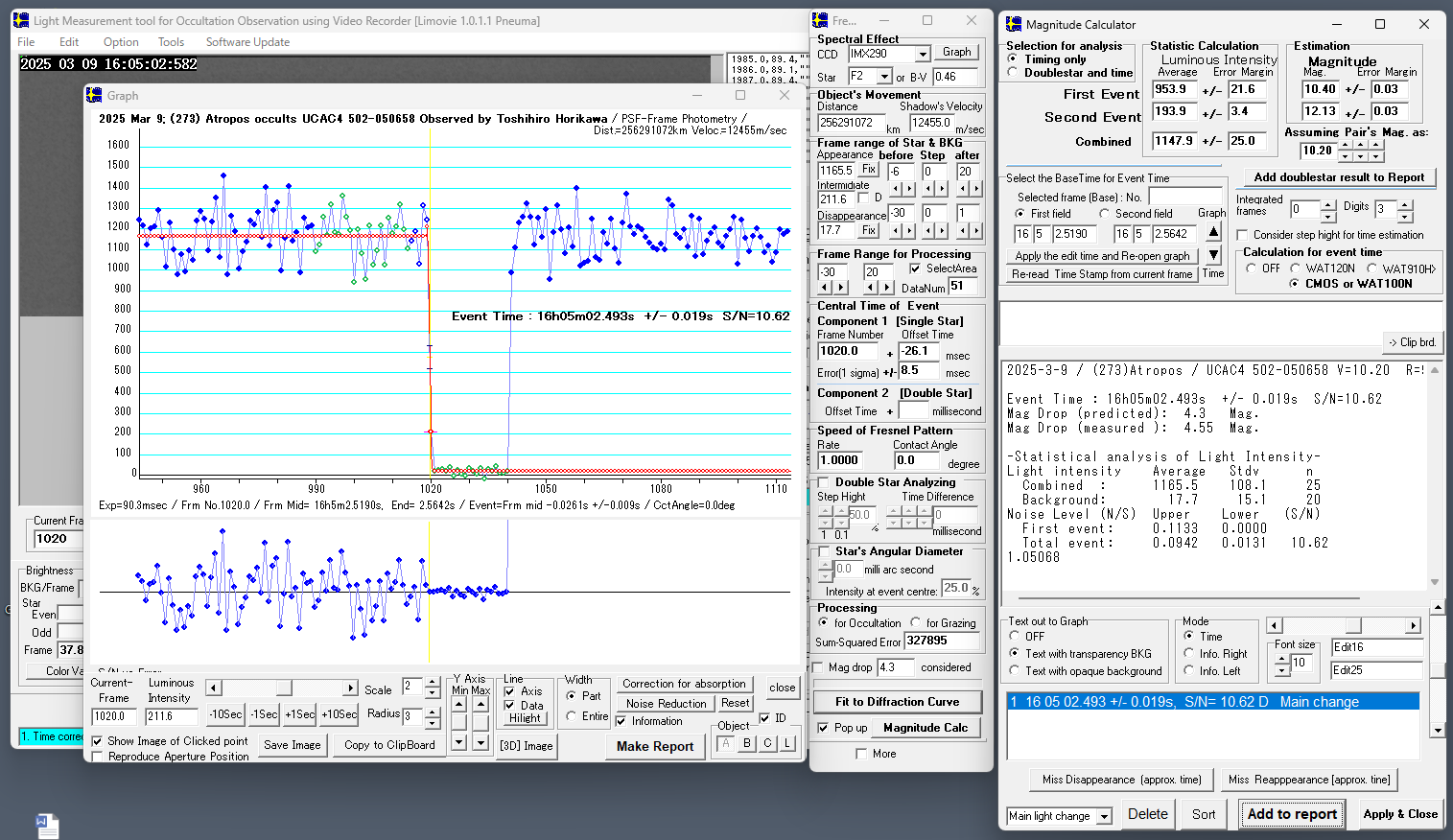Select Object L button
This screenshot has height=840, width=1453.
click(787, 743)
